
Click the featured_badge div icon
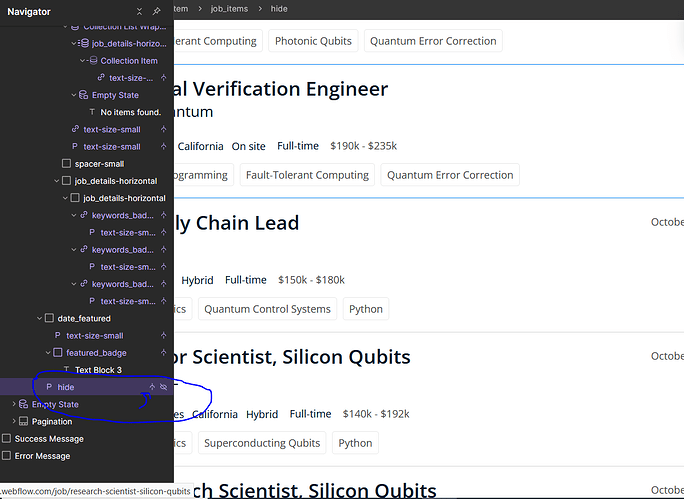[x=58, y=353]
